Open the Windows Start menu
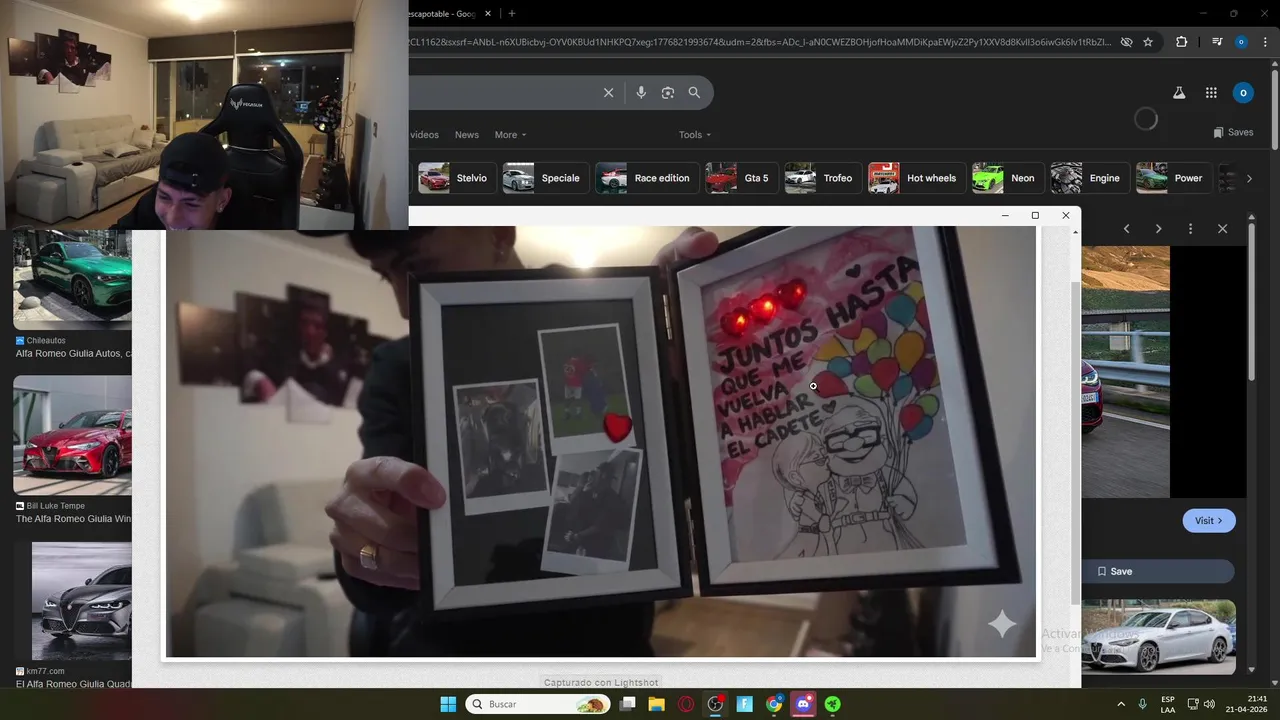The height and width of the screenshot is (720, 1280). (x=448, y=704)
